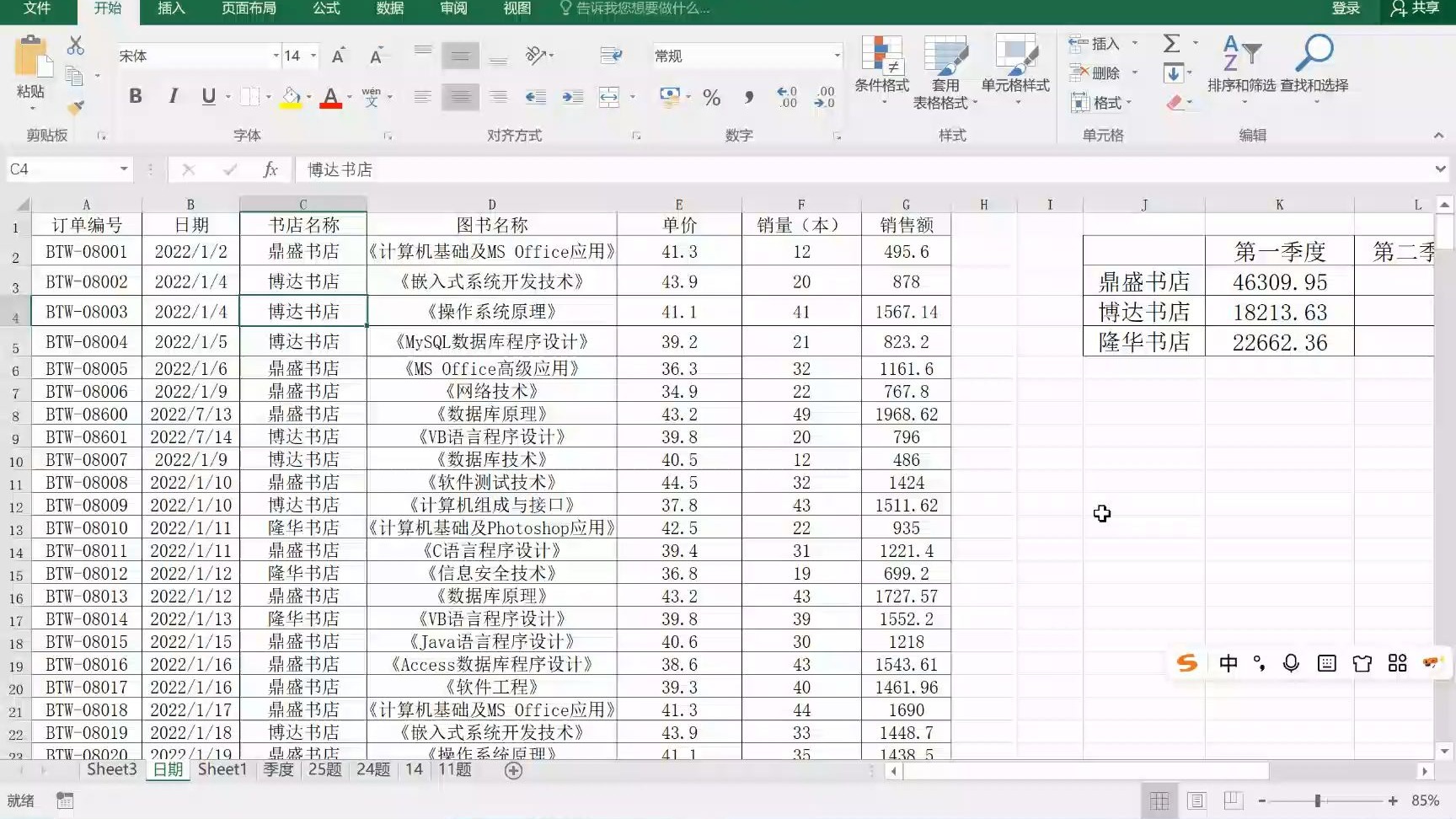Click the cell borders icon
Screen dimensions: 1456x819
[x=249, y=96]
